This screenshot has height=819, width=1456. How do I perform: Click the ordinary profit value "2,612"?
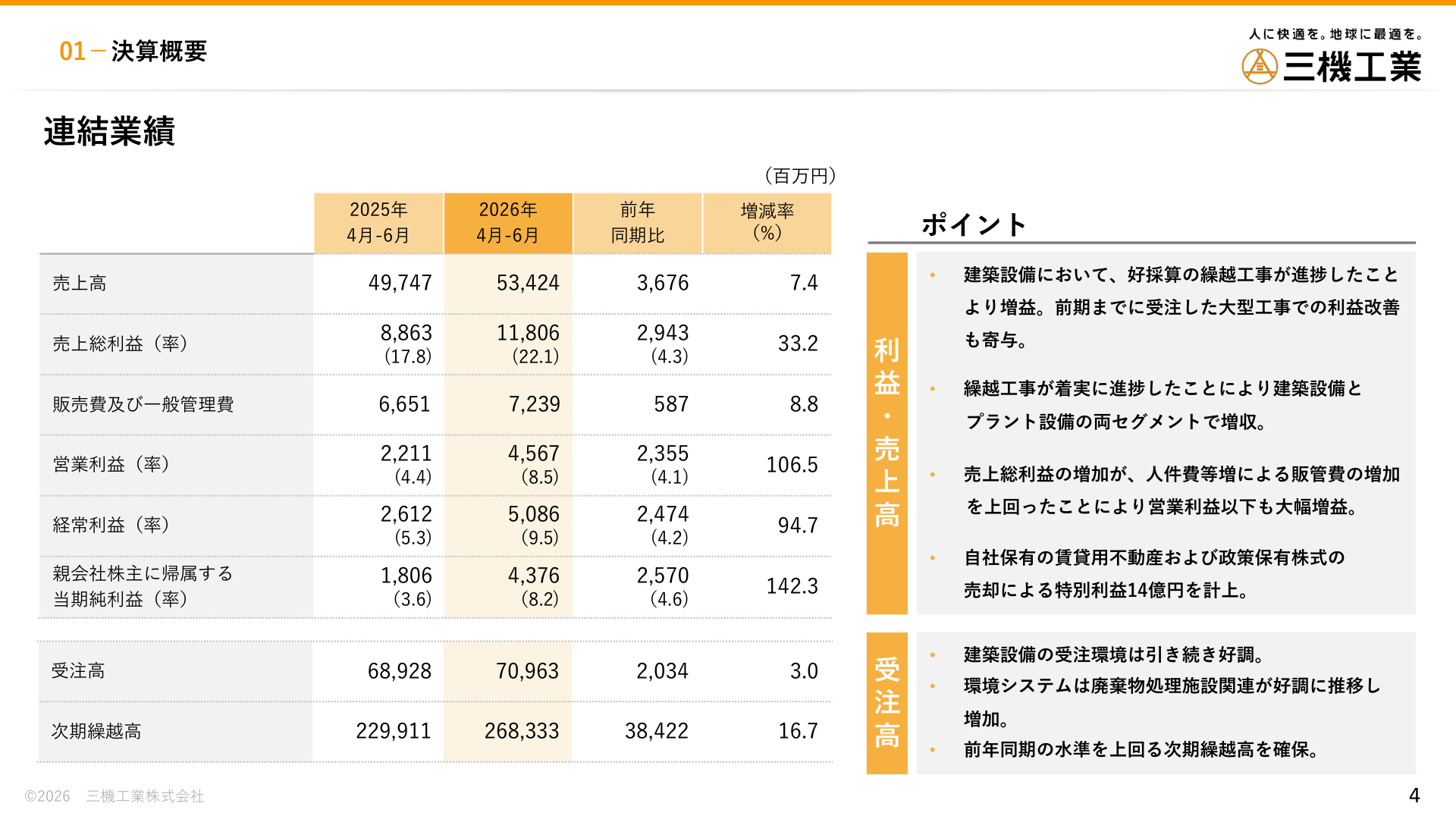[x=406, y=514]
